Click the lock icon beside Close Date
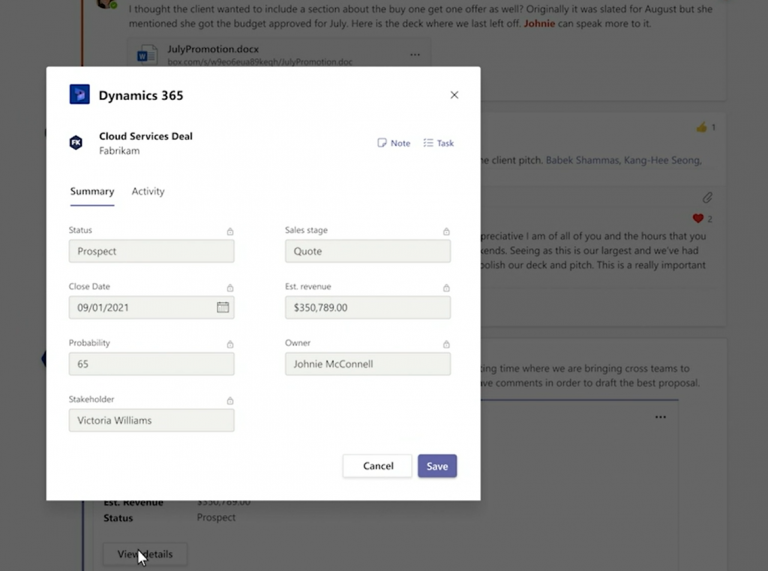 pyautogui.click(x=230, y=287)
